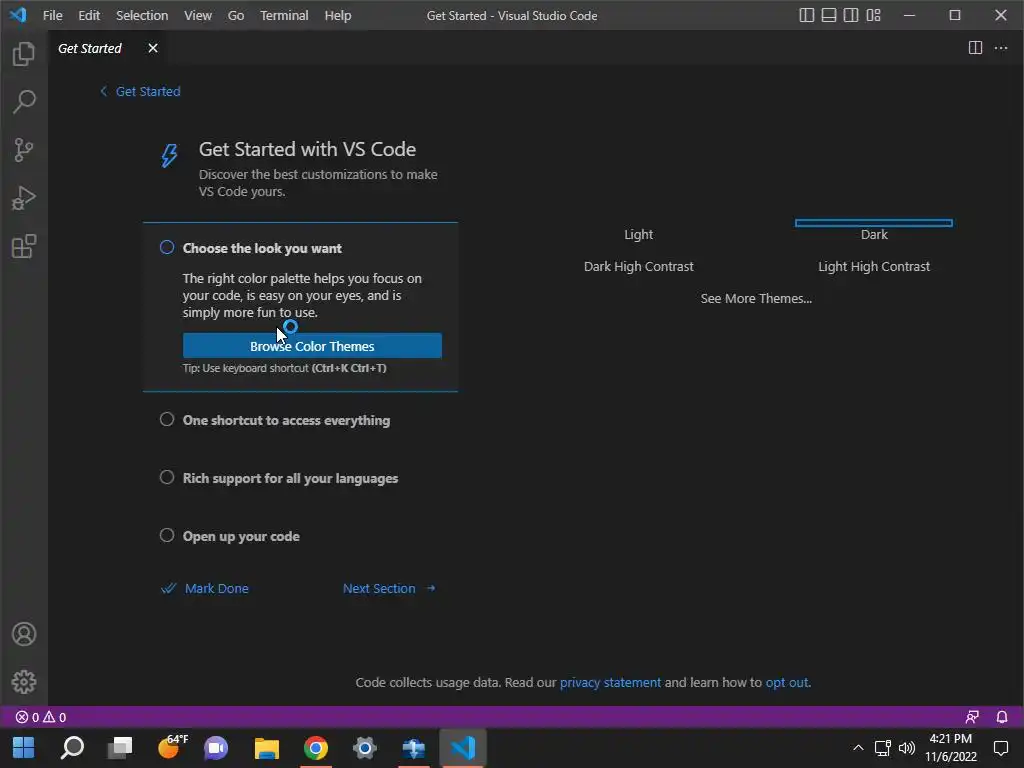The width and height of the screenshot is (1024, 768).
Task: Open Windows taskbar search
Action: click(72, 747)
